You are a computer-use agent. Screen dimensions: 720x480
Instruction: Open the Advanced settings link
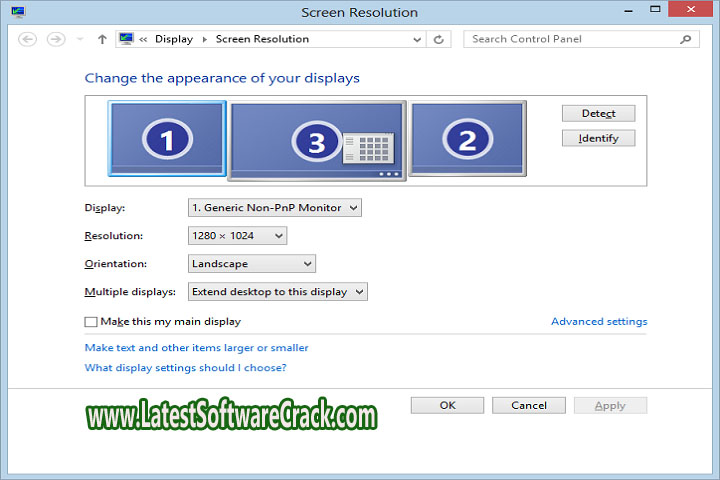599,322
